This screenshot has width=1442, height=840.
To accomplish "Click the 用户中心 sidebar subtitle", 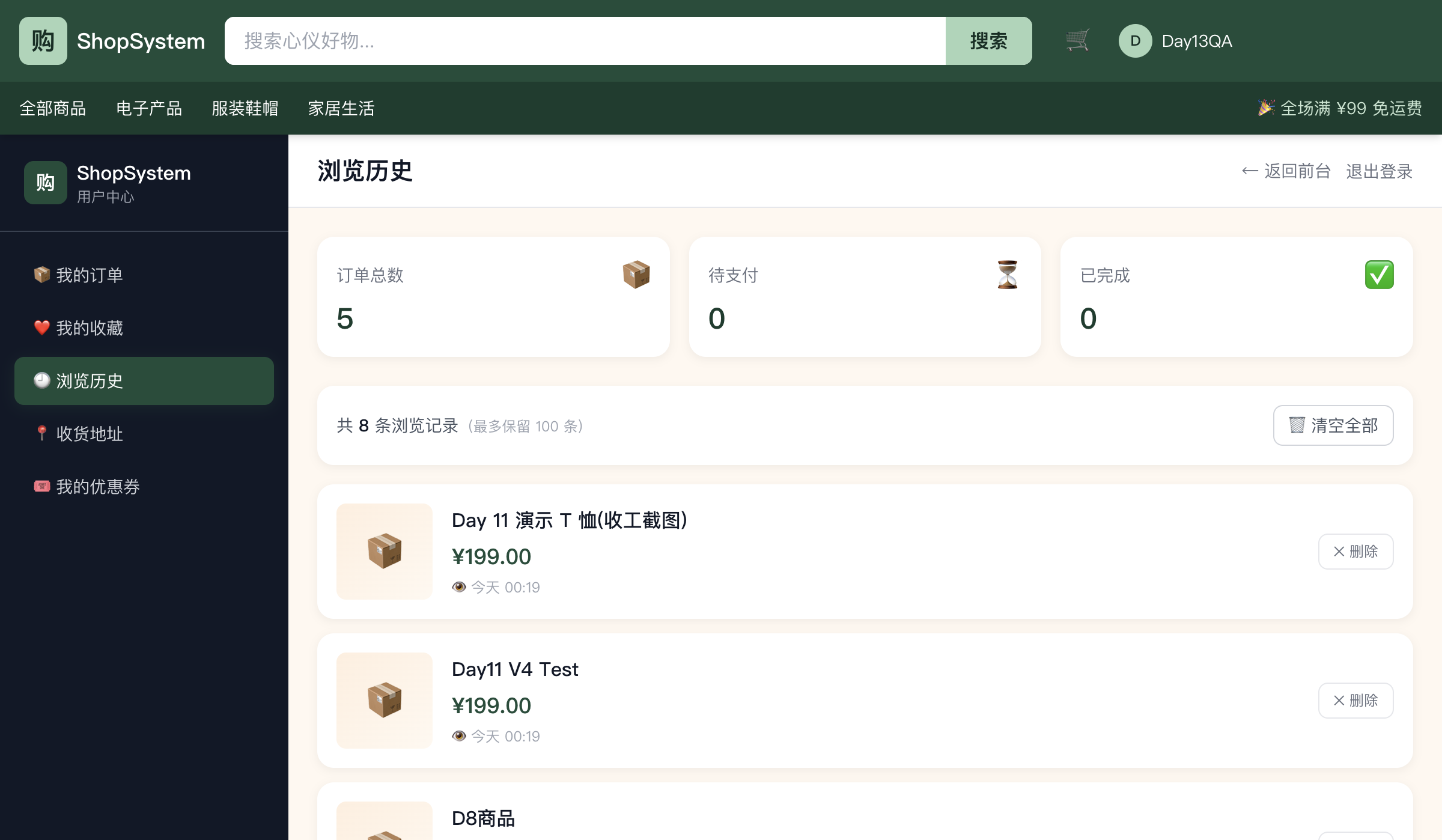I will click(106, 197).
